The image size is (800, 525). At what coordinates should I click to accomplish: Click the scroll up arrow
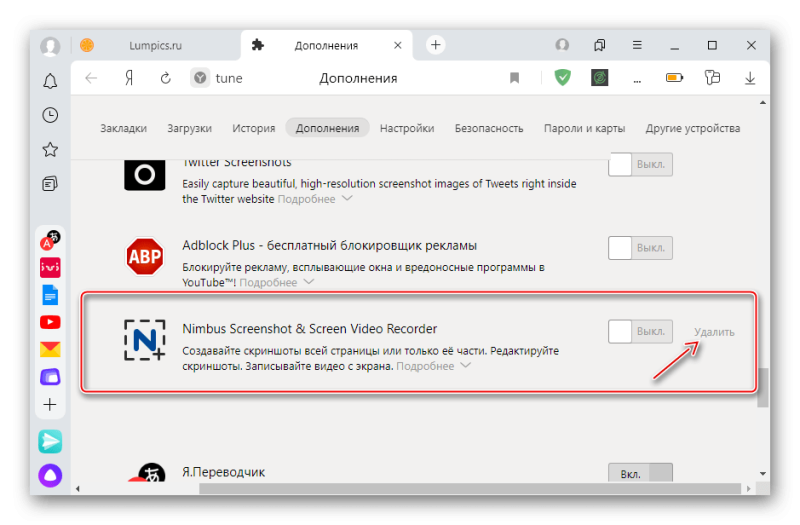(763, 103)
